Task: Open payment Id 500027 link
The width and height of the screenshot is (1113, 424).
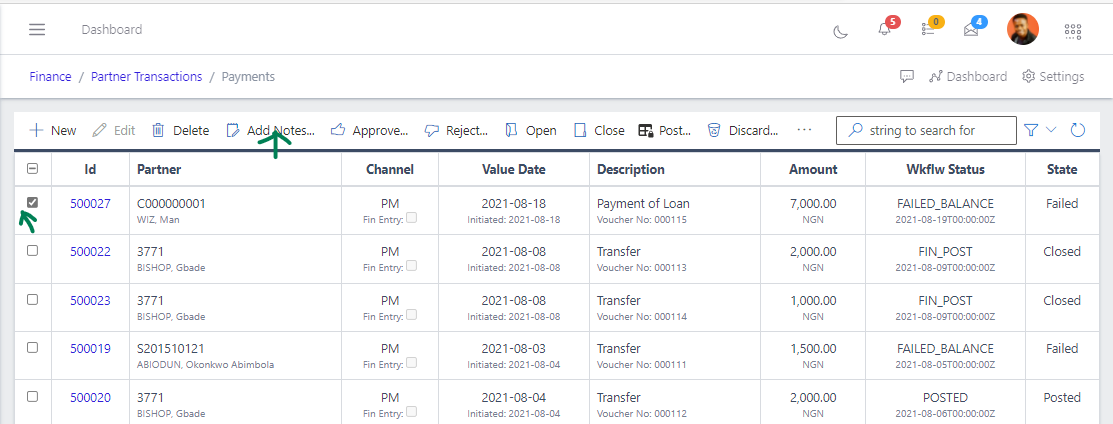Action: point(90,204)
